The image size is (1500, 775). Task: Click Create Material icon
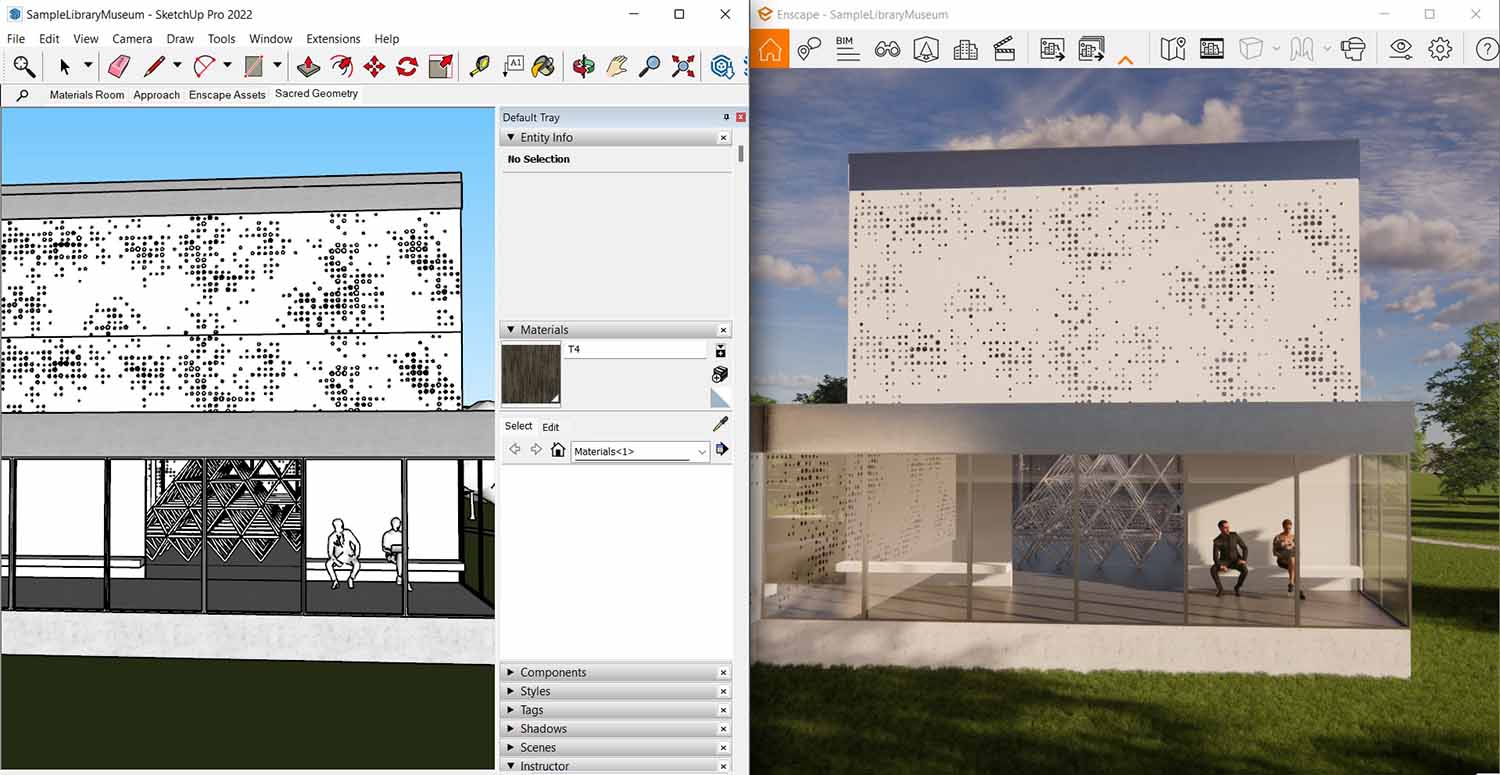tap(720, 374)
